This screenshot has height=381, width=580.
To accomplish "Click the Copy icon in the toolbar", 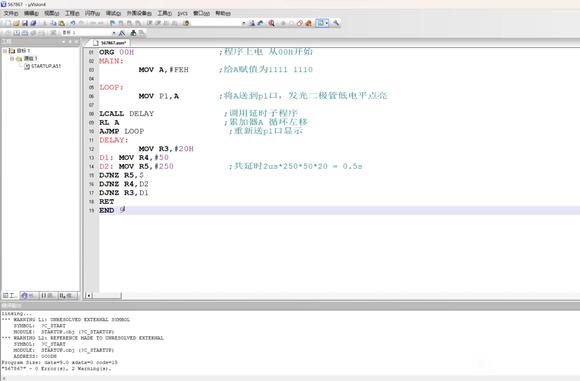I will [x=53, y=23].
